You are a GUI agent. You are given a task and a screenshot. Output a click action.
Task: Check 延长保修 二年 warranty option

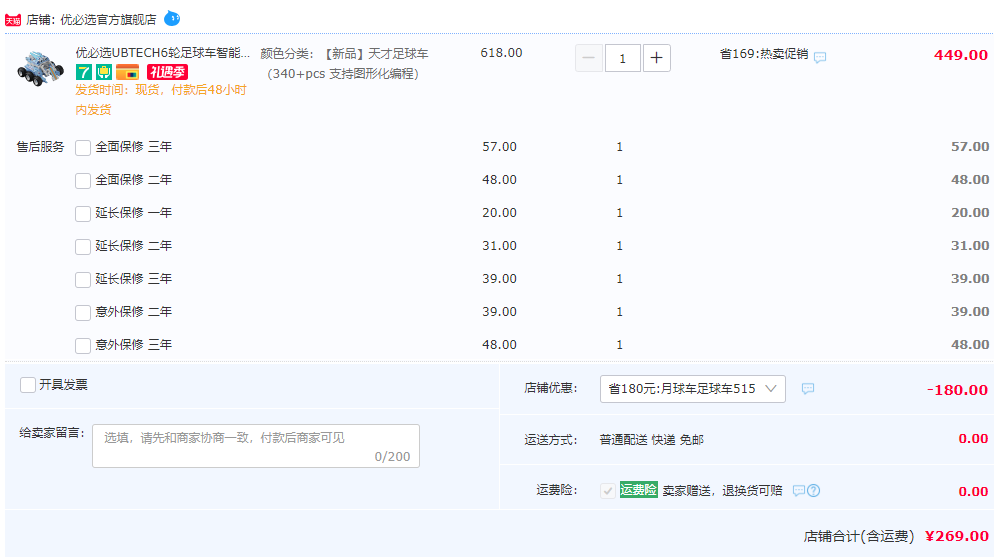click(83, 246)
